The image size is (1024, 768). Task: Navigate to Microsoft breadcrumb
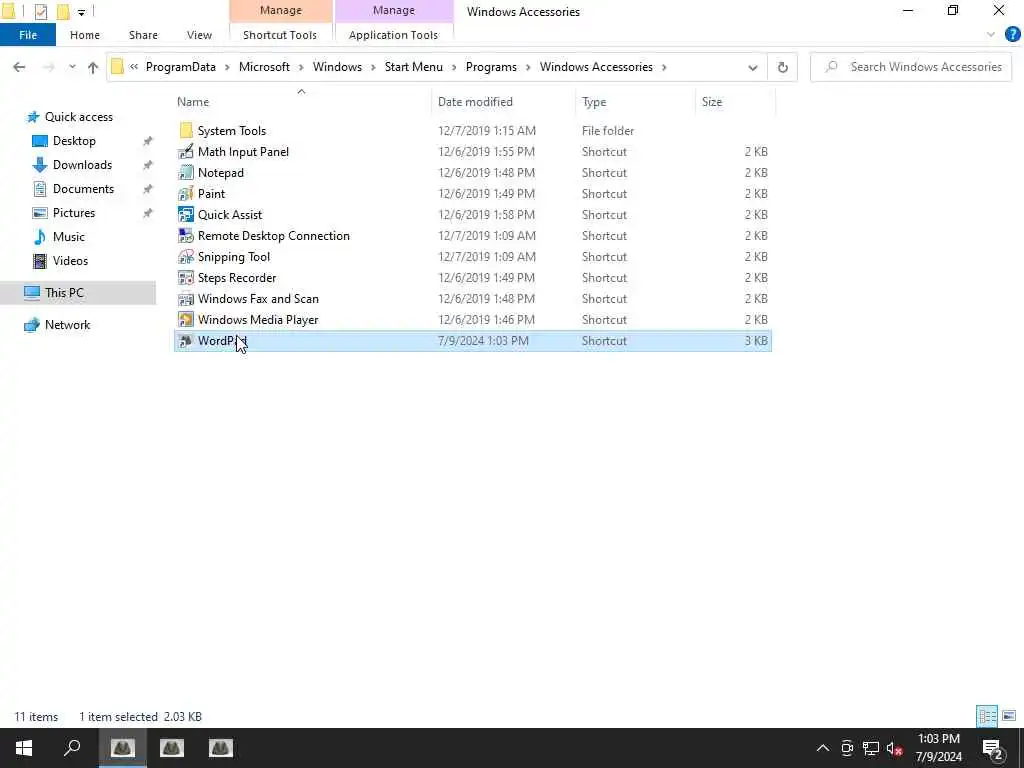(264, 67)
